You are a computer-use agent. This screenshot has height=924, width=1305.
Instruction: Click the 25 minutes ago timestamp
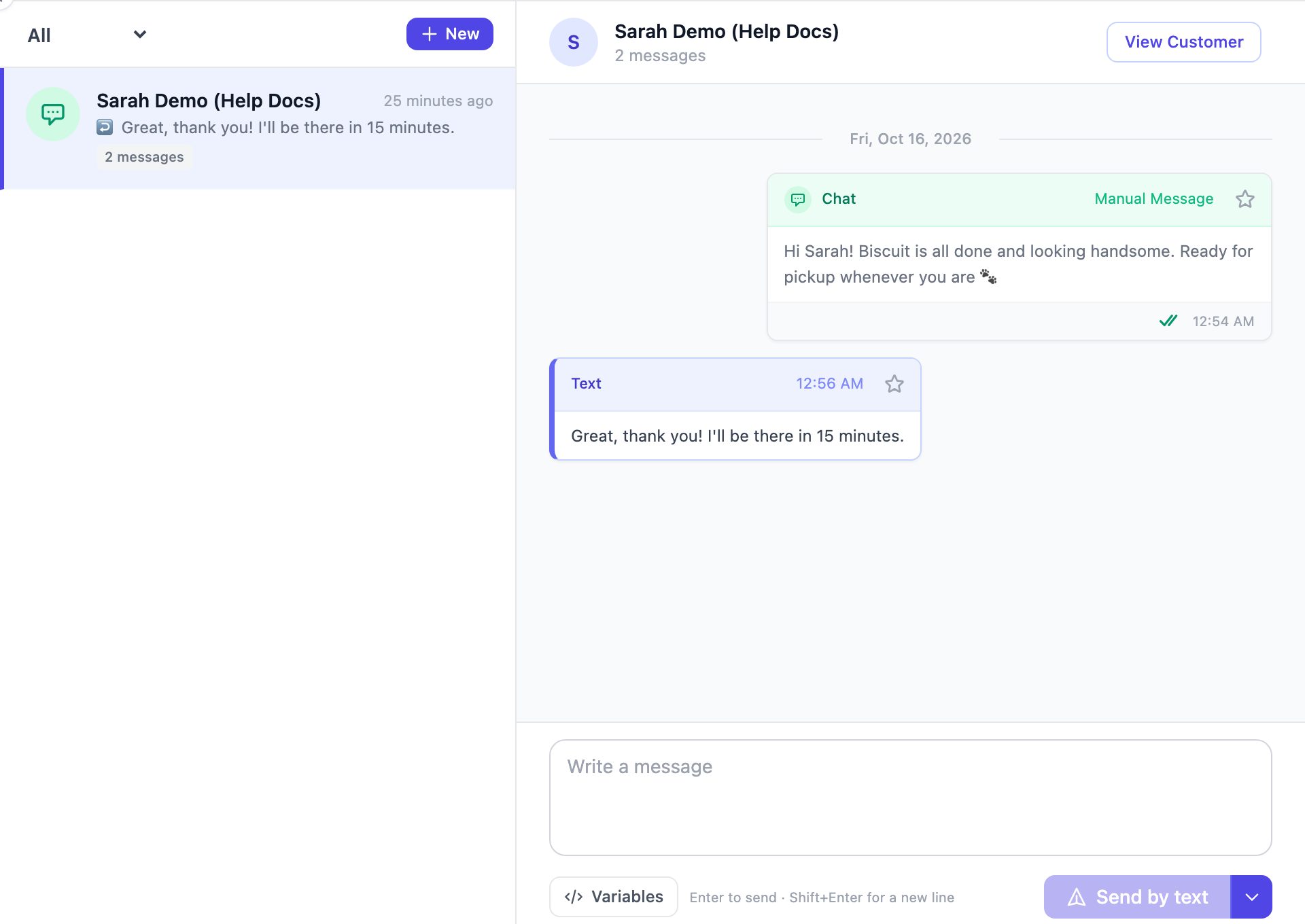tap(438, 101)
